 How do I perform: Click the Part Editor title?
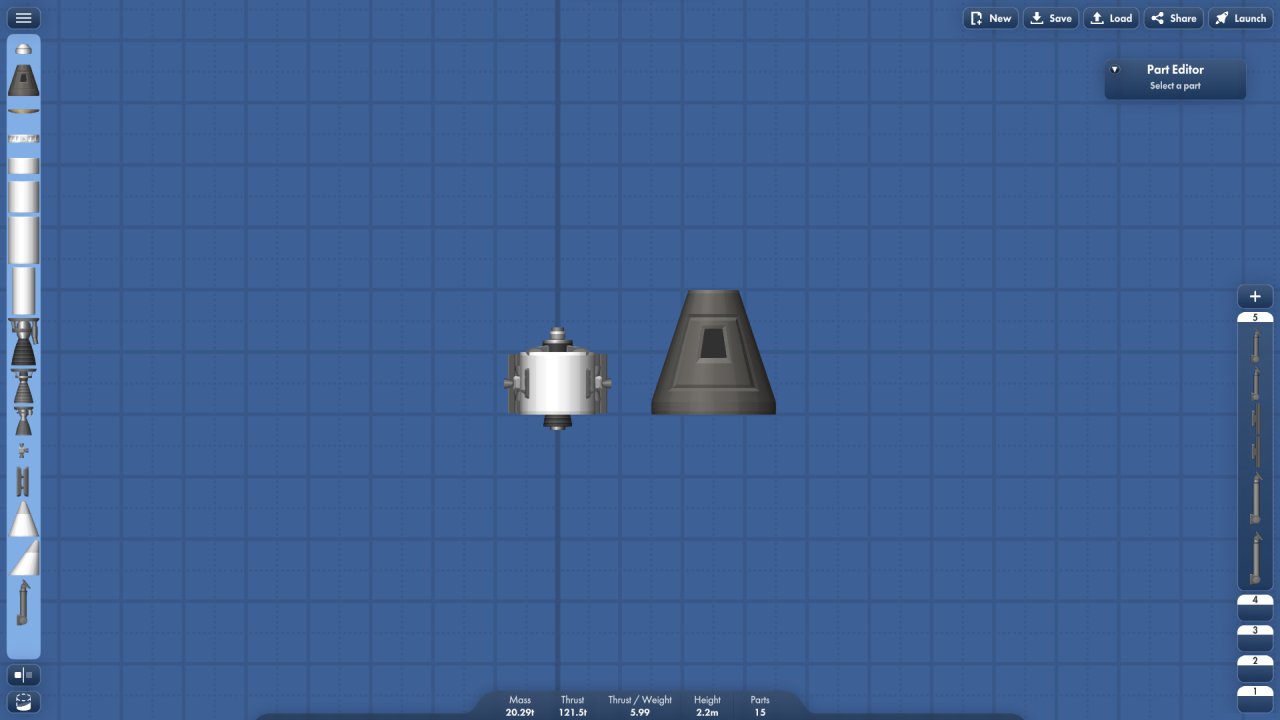(1175, 69)
